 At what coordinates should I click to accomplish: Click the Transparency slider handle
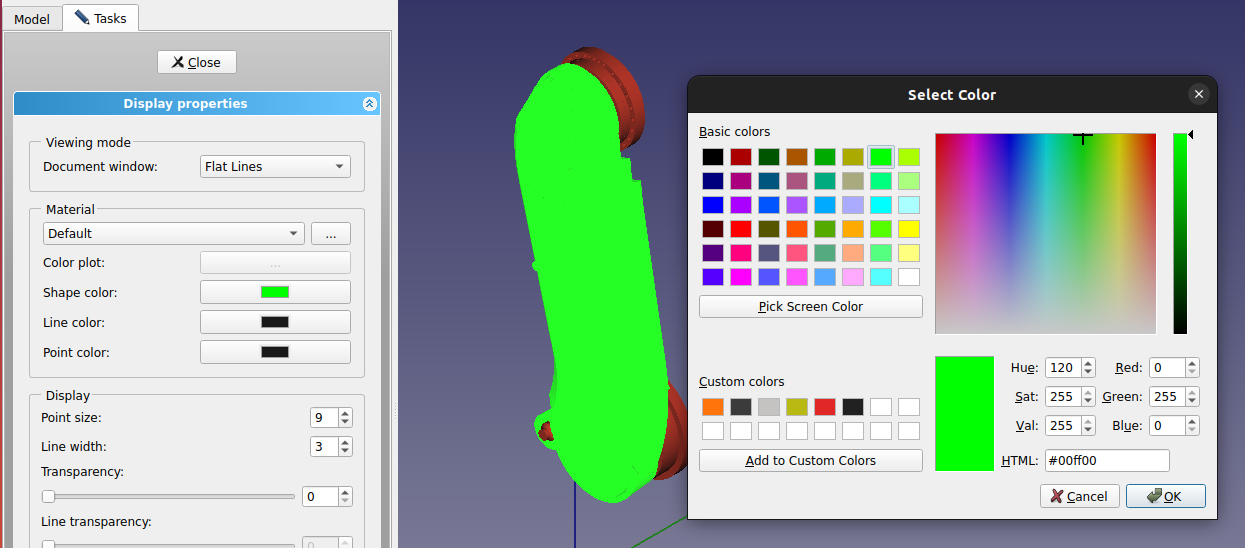pyautogui.click(x=48, y=496)
